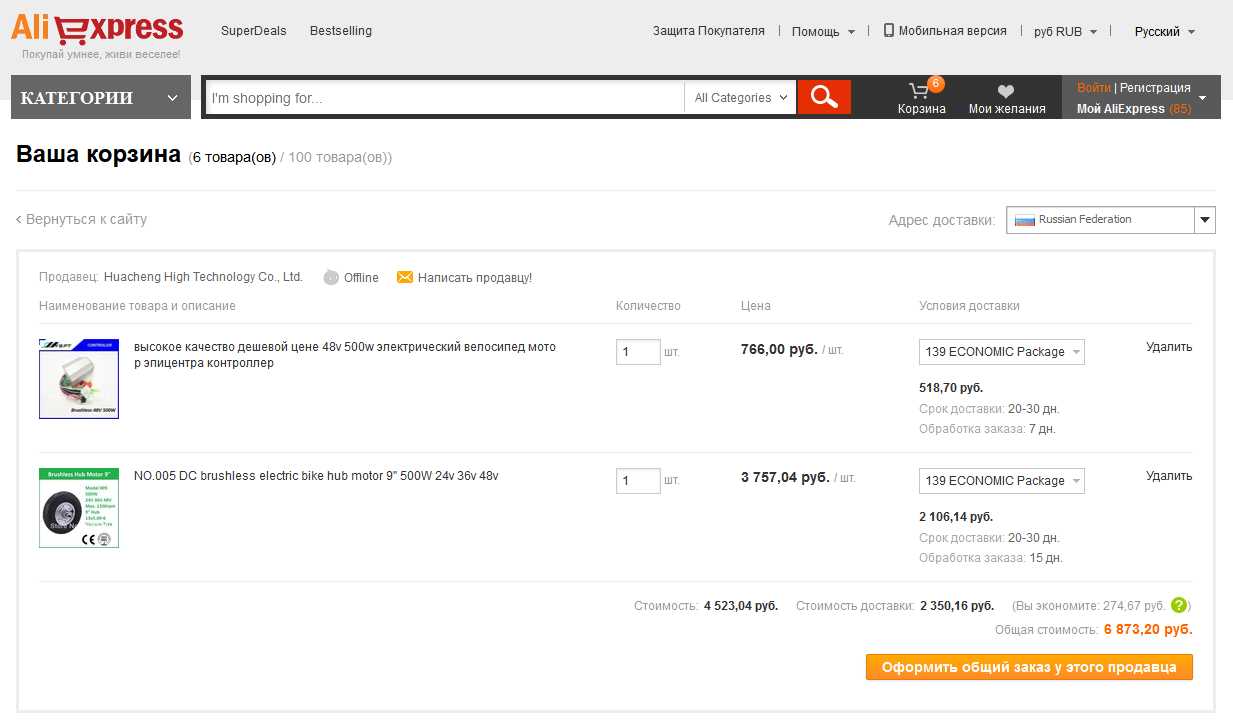The image size is (1233, 726).
Task: Click the shipping cost 2 350,16 руб.
Action: click(957, 606)
